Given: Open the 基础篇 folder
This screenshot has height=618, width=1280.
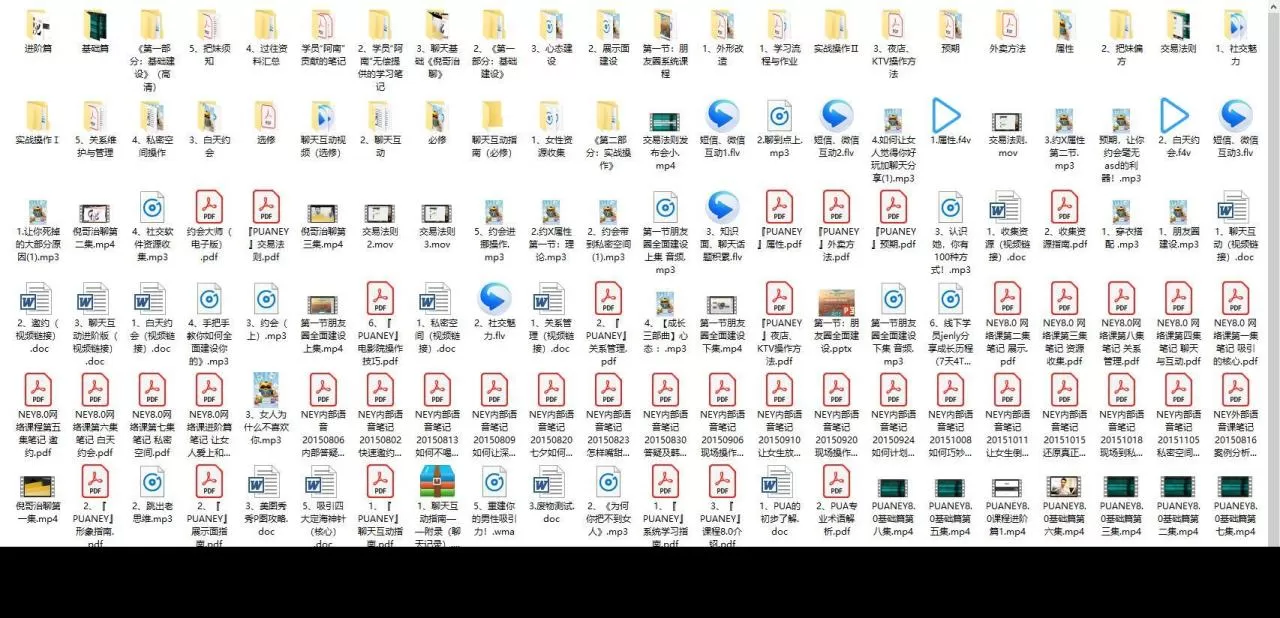Looking at the screenshot, I should [x=94, y=25].
